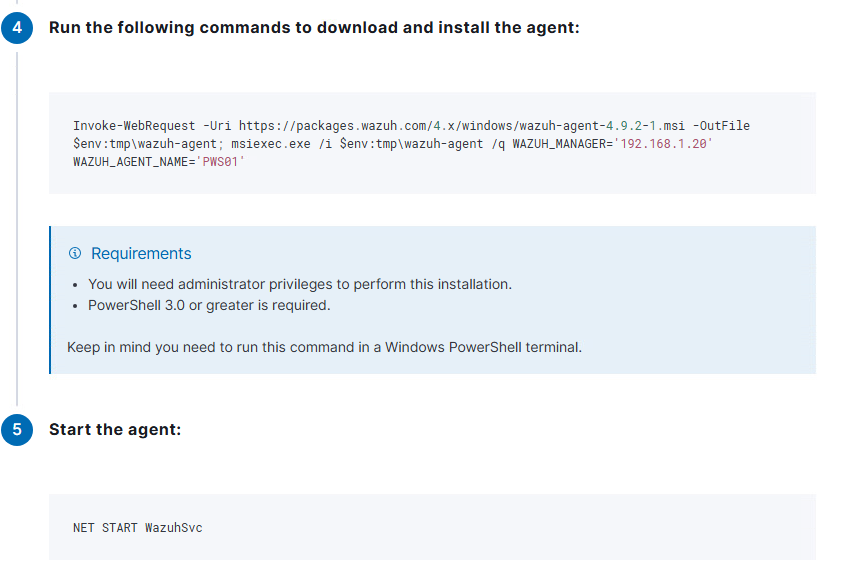Click the 'Run the following commands' heading
This screenshot has height=585, width=864.
pyautogui.click(x=314, y=28)
